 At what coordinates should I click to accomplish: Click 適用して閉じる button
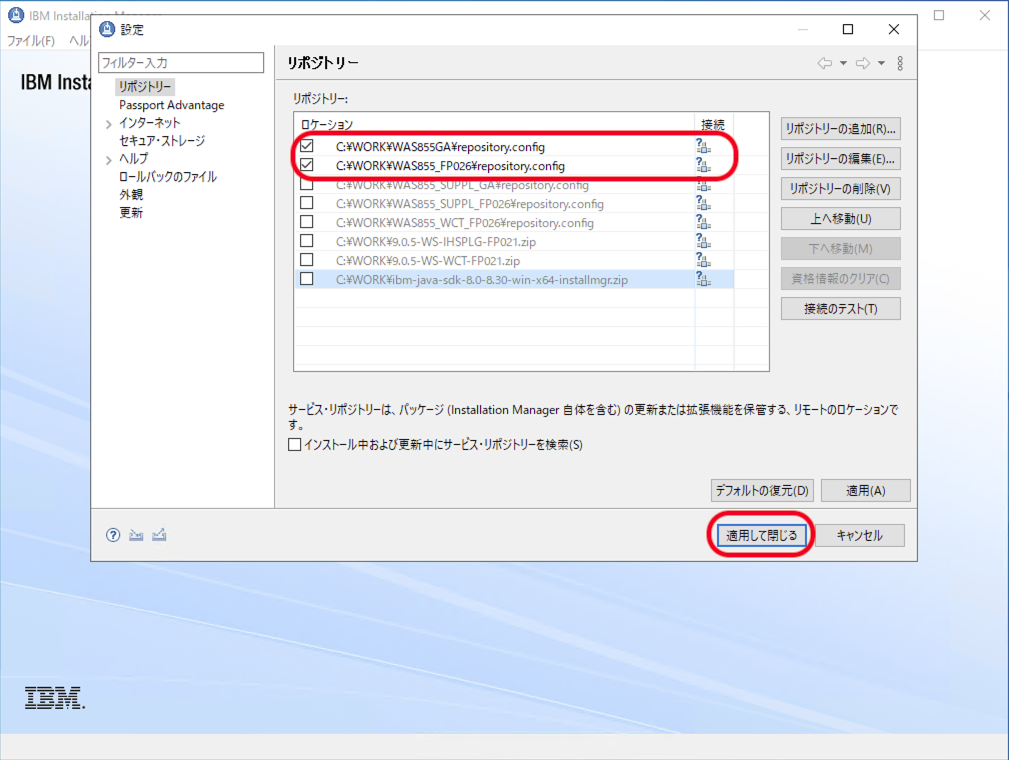(x=762, y=535)
